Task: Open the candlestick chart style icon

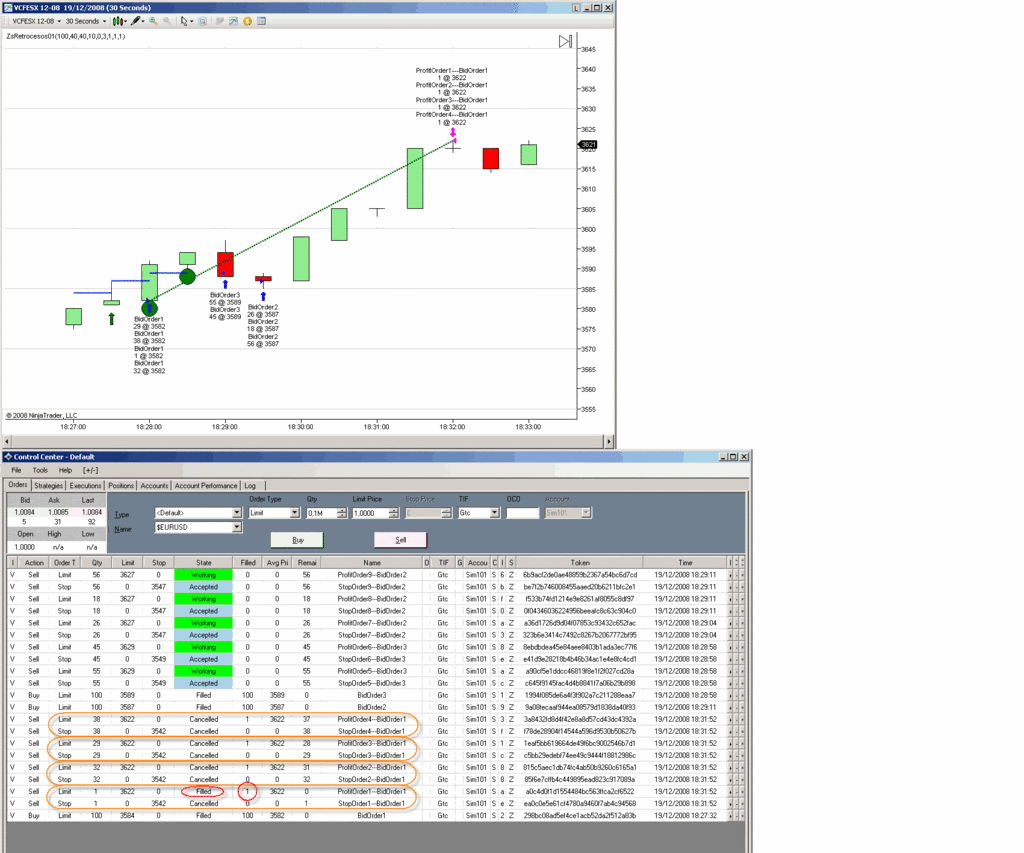Action: (118, 21)
